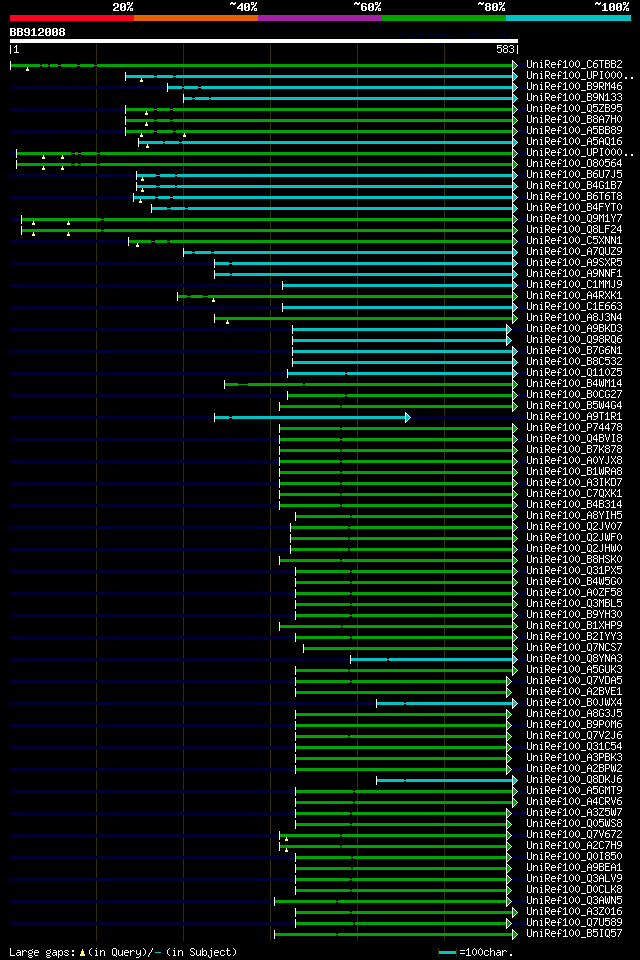Open hit UniRef100_Q5ZB95
640x960 pixels.
(x=574, y=108)
